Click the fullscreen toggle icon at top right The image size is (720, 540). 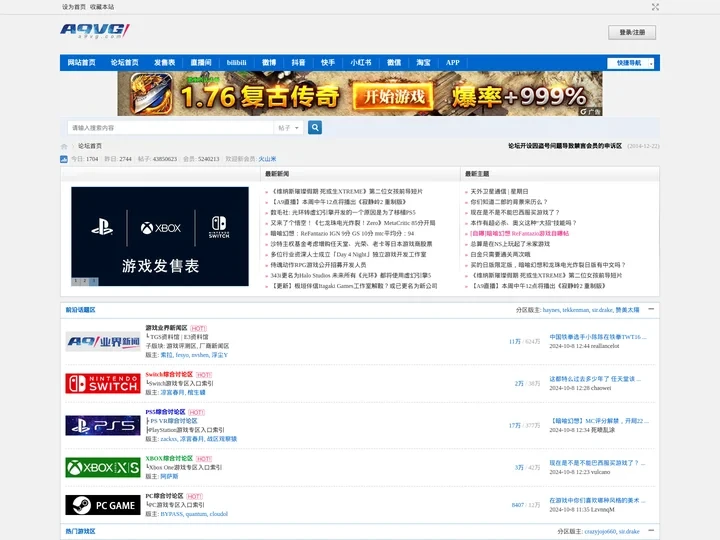655,7
